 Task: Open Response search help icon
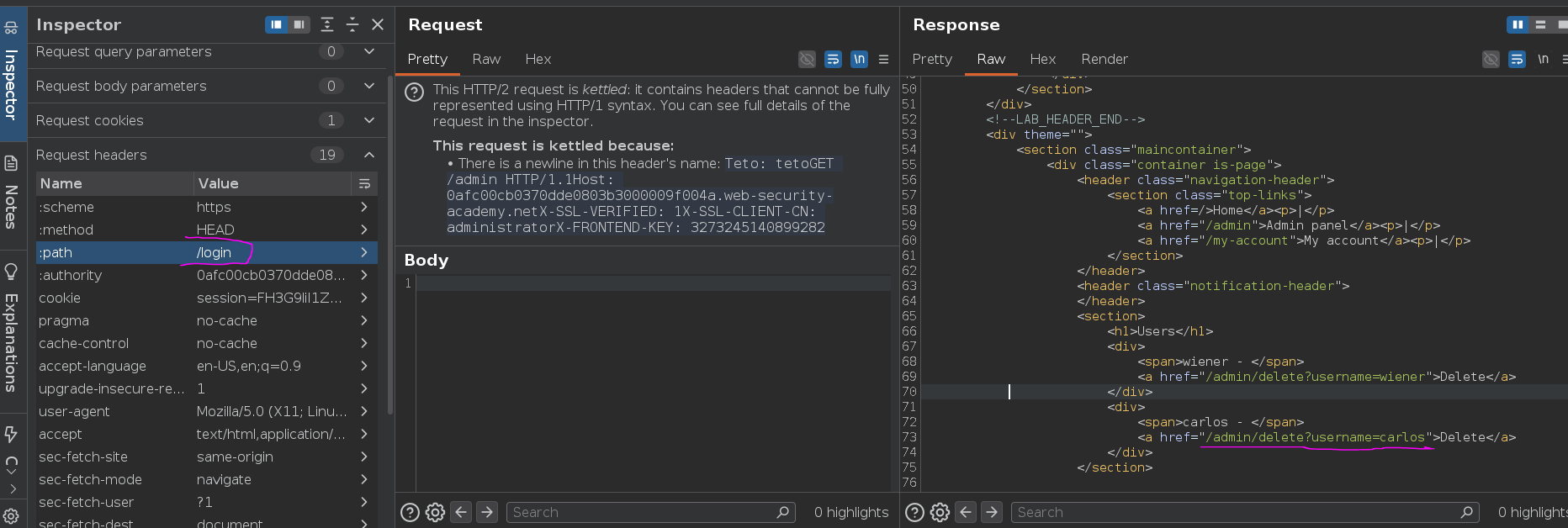914,512
